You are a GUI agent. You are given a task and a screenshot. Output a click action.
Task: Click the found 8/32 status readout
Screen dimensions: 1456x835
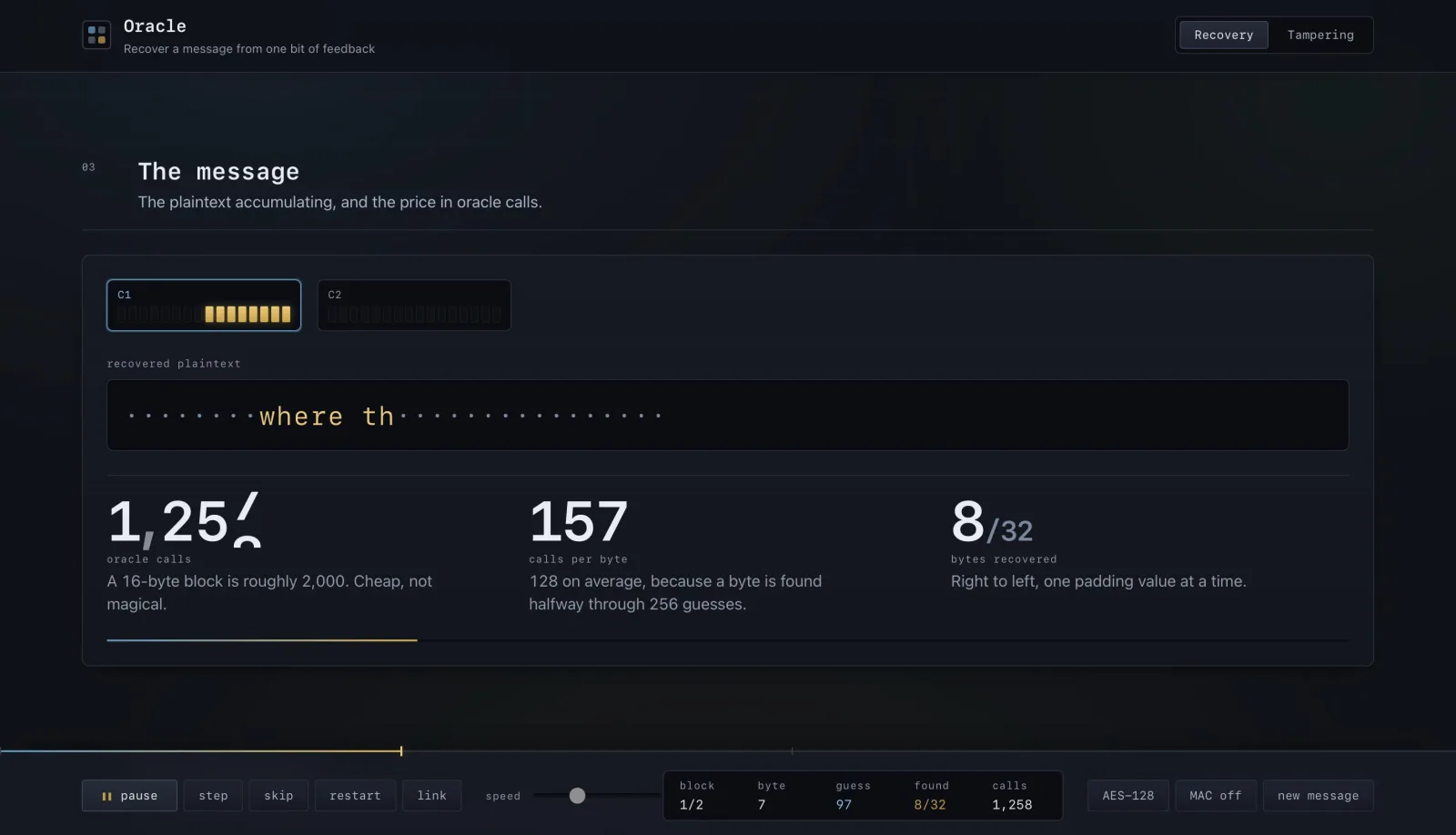coord(930,796)
